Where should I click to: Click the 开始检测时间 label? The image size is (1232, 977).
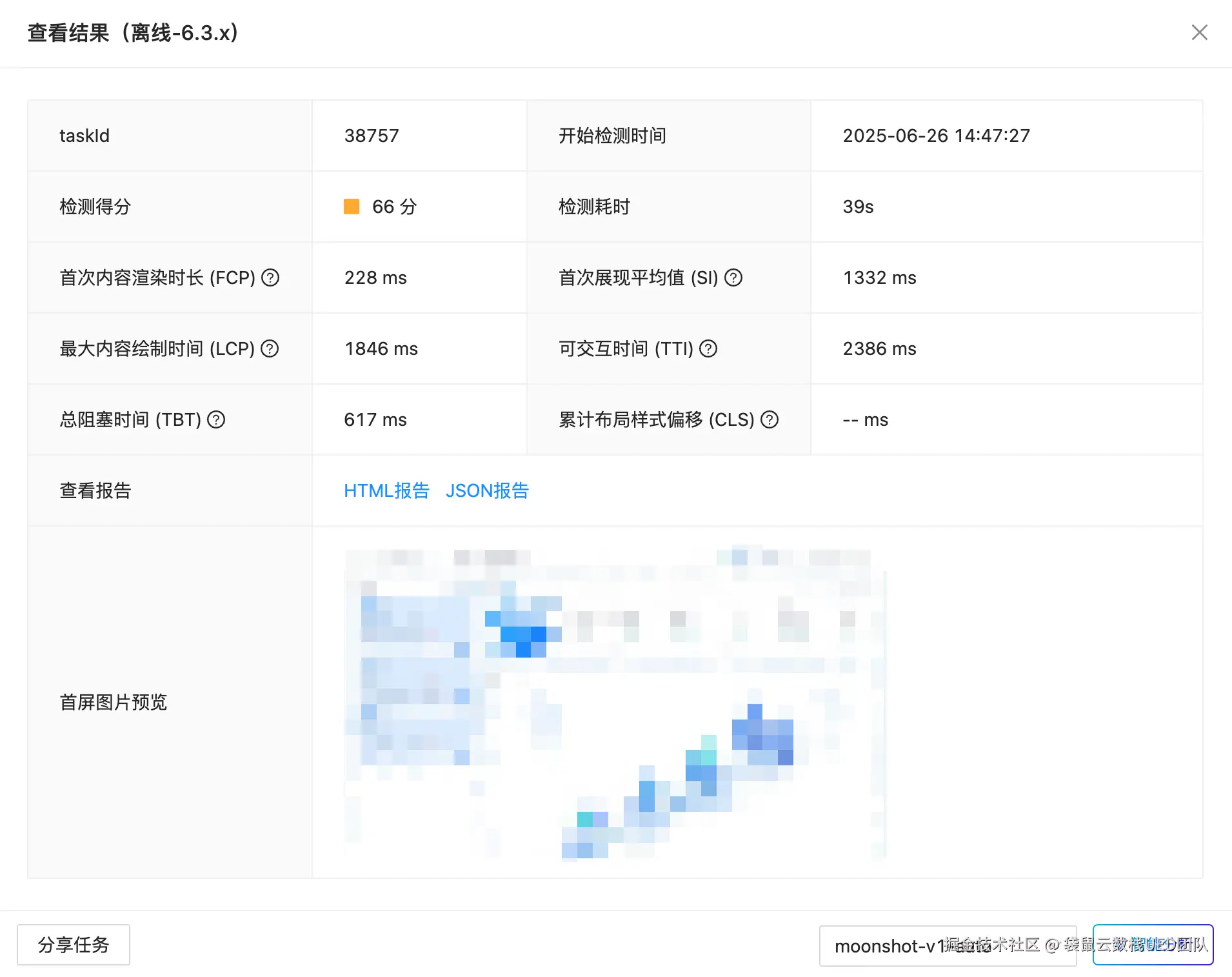coord(612,136)
